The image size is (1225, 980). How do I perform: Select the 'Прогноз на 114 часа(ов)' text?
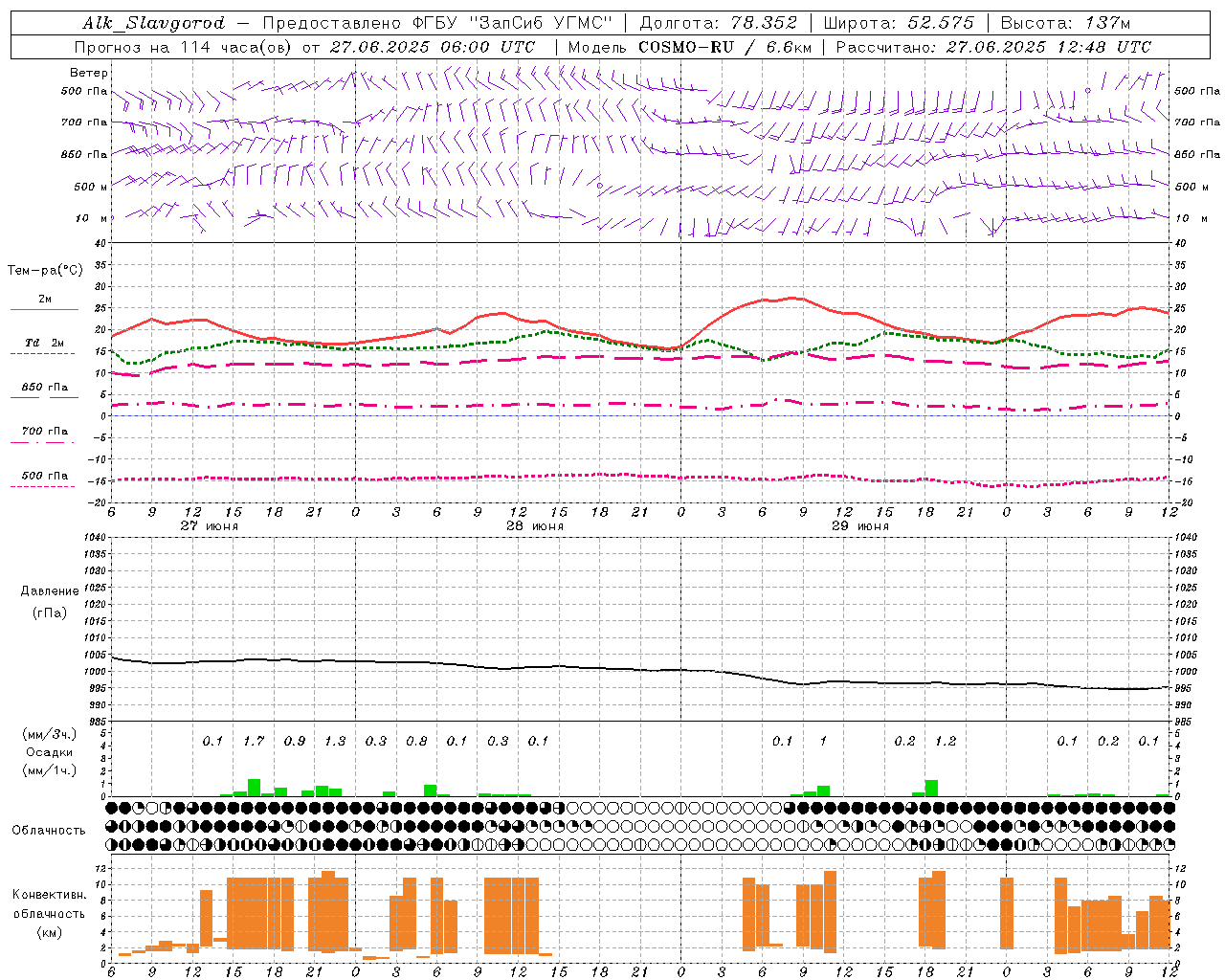(184, 47)
